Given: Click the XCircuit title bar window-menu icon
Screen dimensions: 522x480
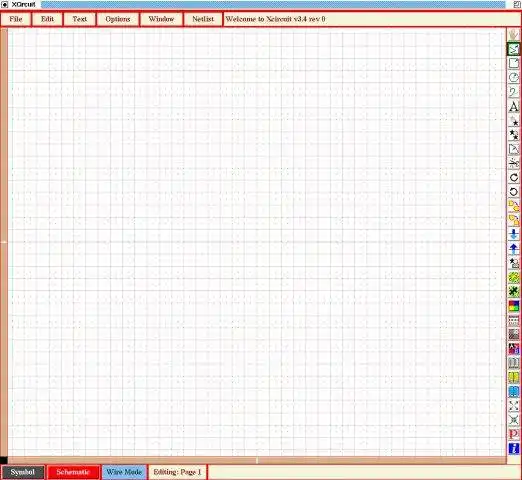Looking at the screenshot, I should point(4,4).
